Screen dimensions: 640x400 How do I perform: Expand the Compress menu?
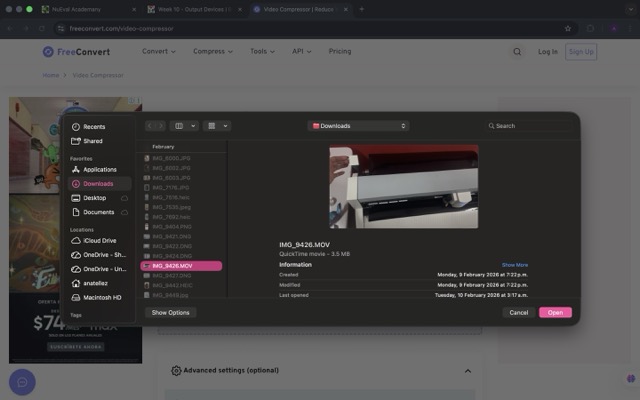(213, 51)
